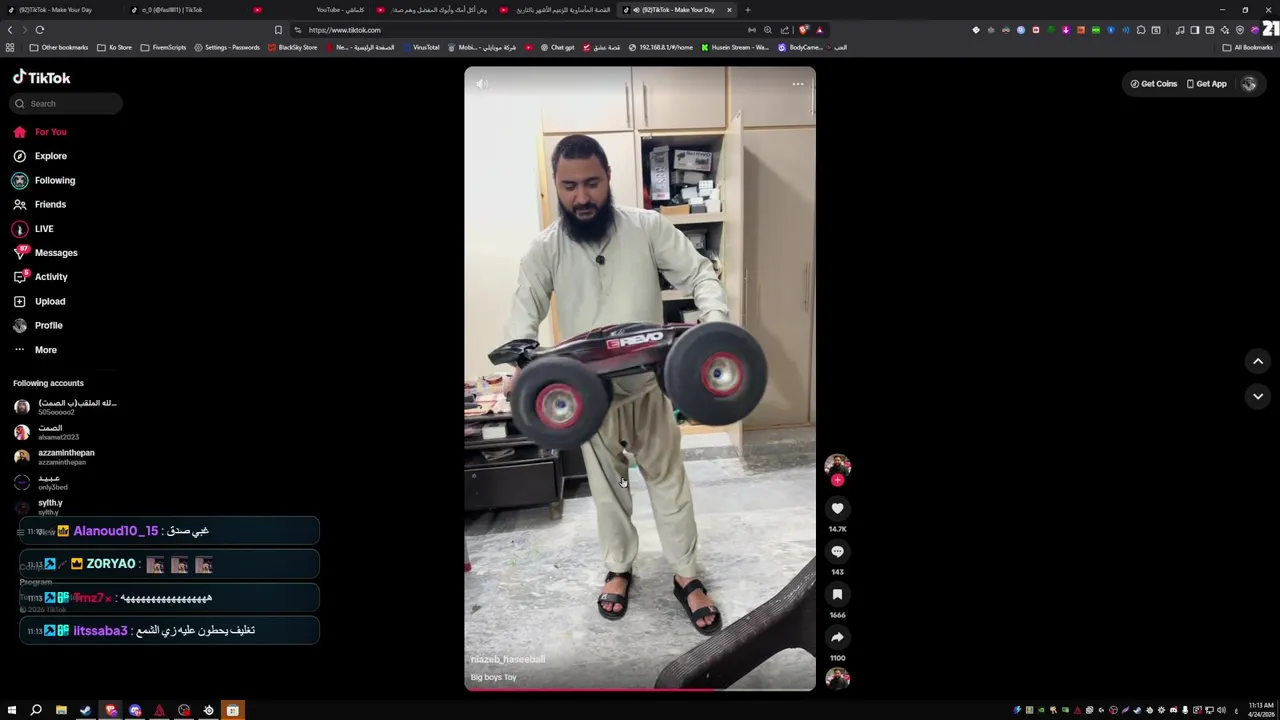The image size is (1280, 720).
Task: Open the Upload page
Action: tap(39, 301)
